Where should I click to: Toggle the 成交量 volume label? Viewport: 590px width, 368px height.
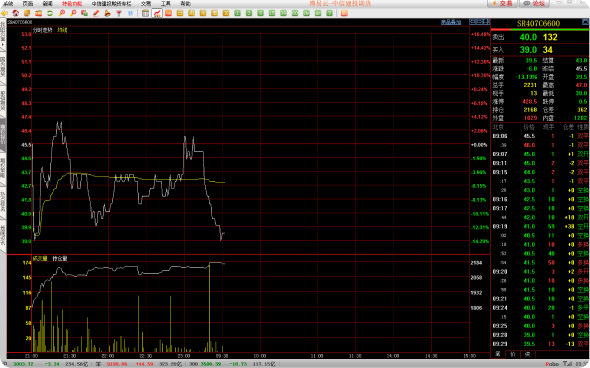(x=40, y=259)
